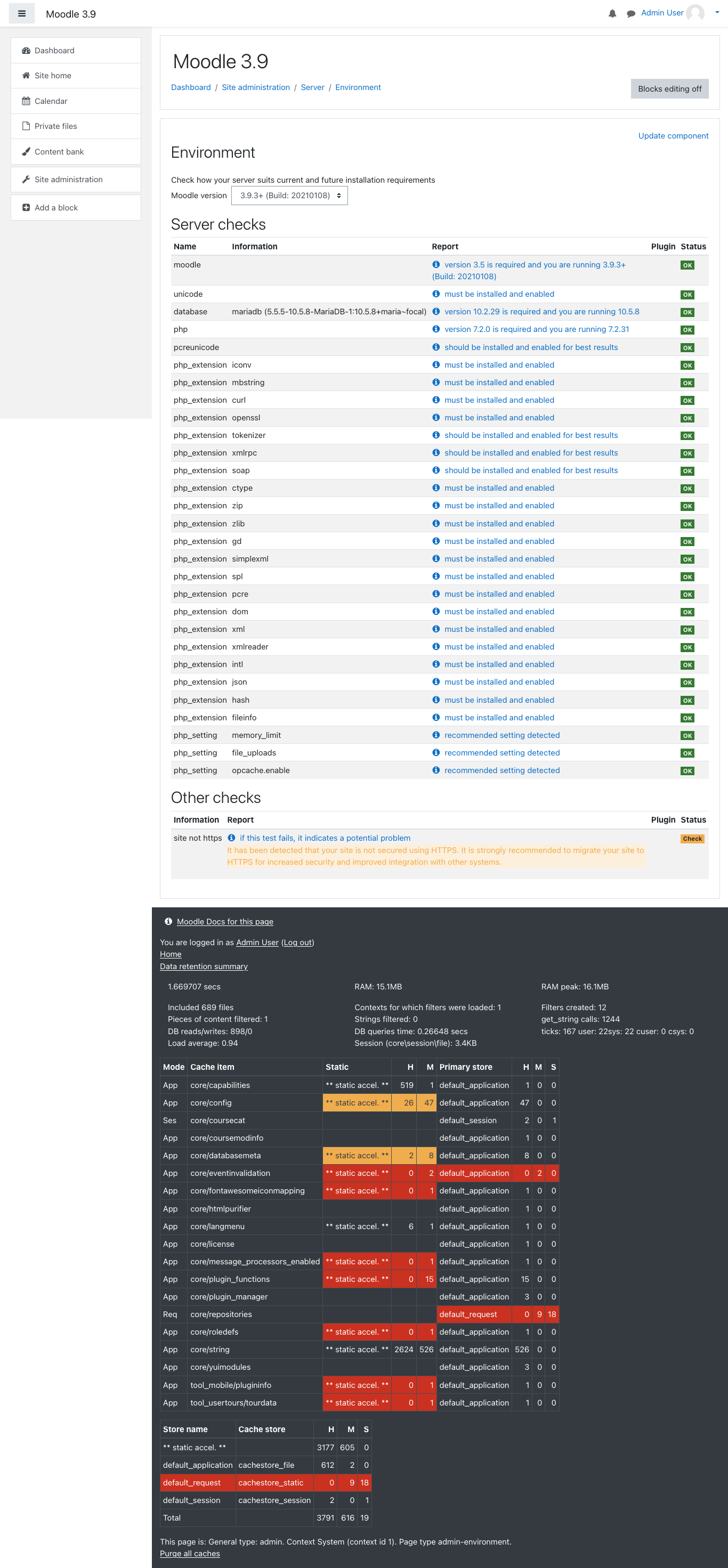Click the info icon in the mbstring row
This screenshot has height=1568, width=728.
tap(436, 382)
